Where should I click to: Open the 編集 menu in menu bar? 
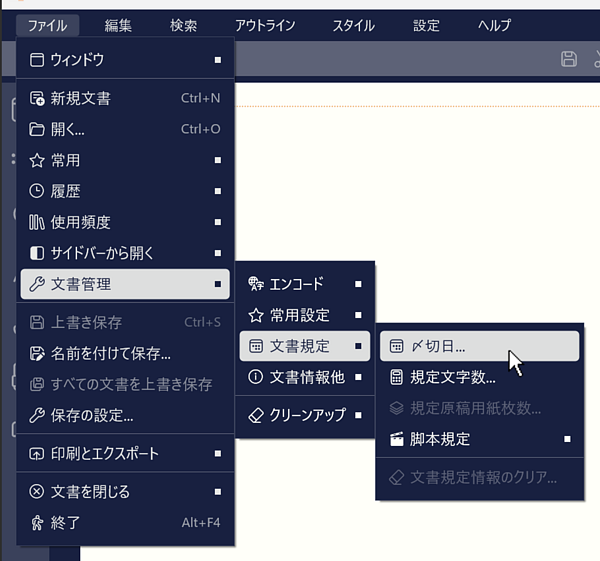pos(118,25)
